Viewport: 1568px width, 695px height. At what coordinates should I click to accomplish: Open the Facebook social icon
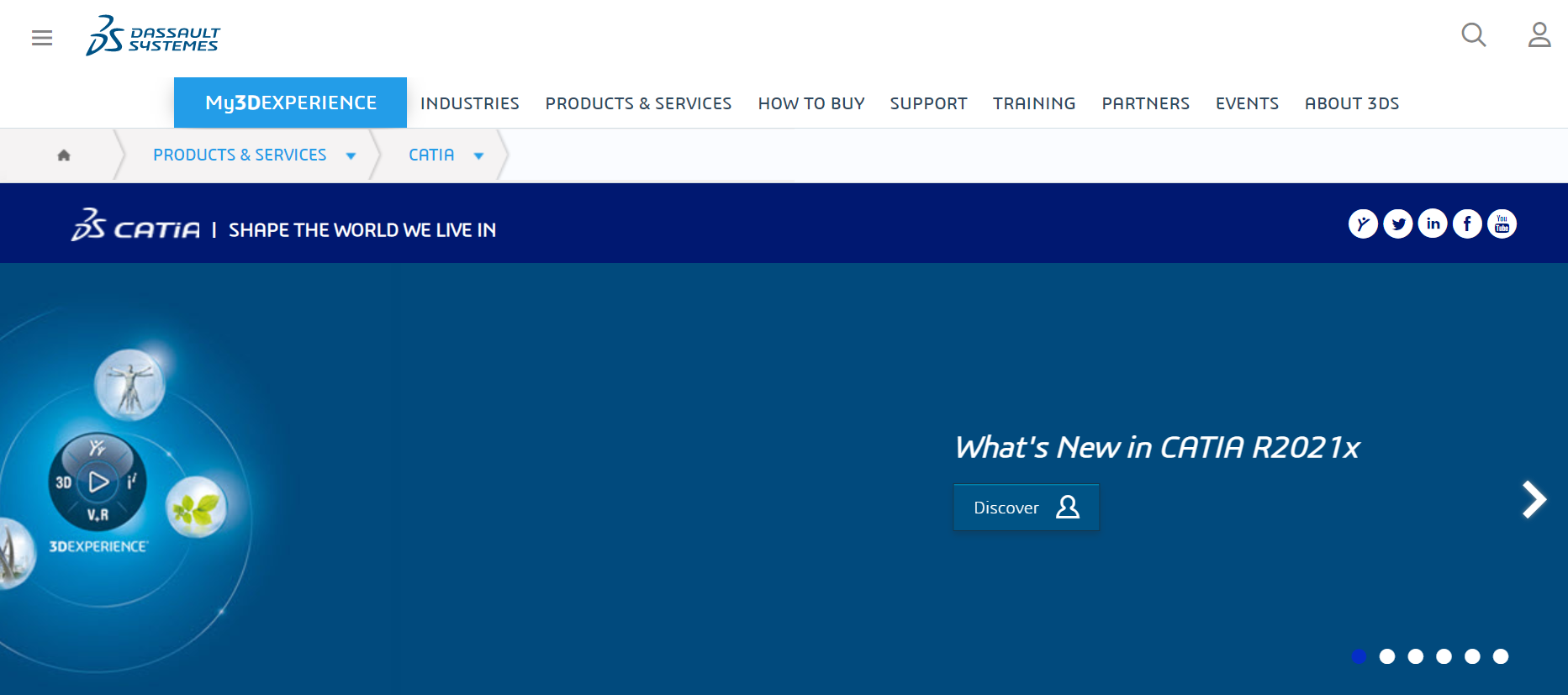tap(1467, 224)
